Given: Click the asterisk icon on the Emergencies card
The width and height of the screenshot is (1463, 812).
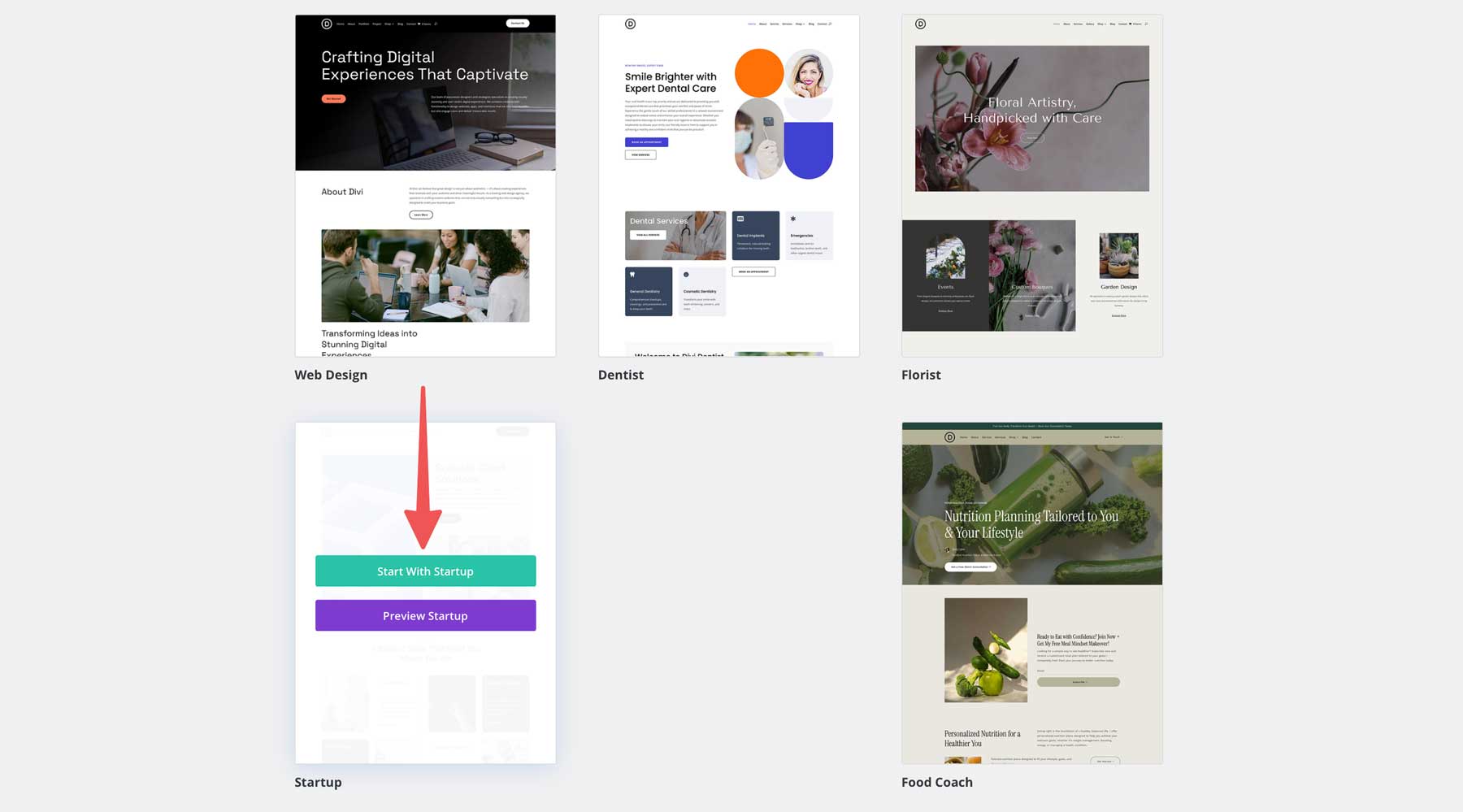Looking at the screenshot, I should (793, 219).
